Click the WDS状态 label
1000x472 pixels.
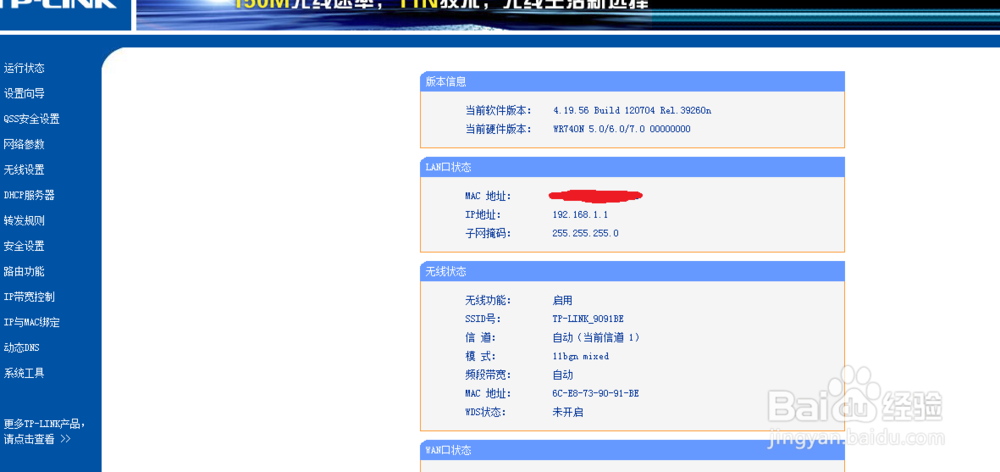coord(485,413)
